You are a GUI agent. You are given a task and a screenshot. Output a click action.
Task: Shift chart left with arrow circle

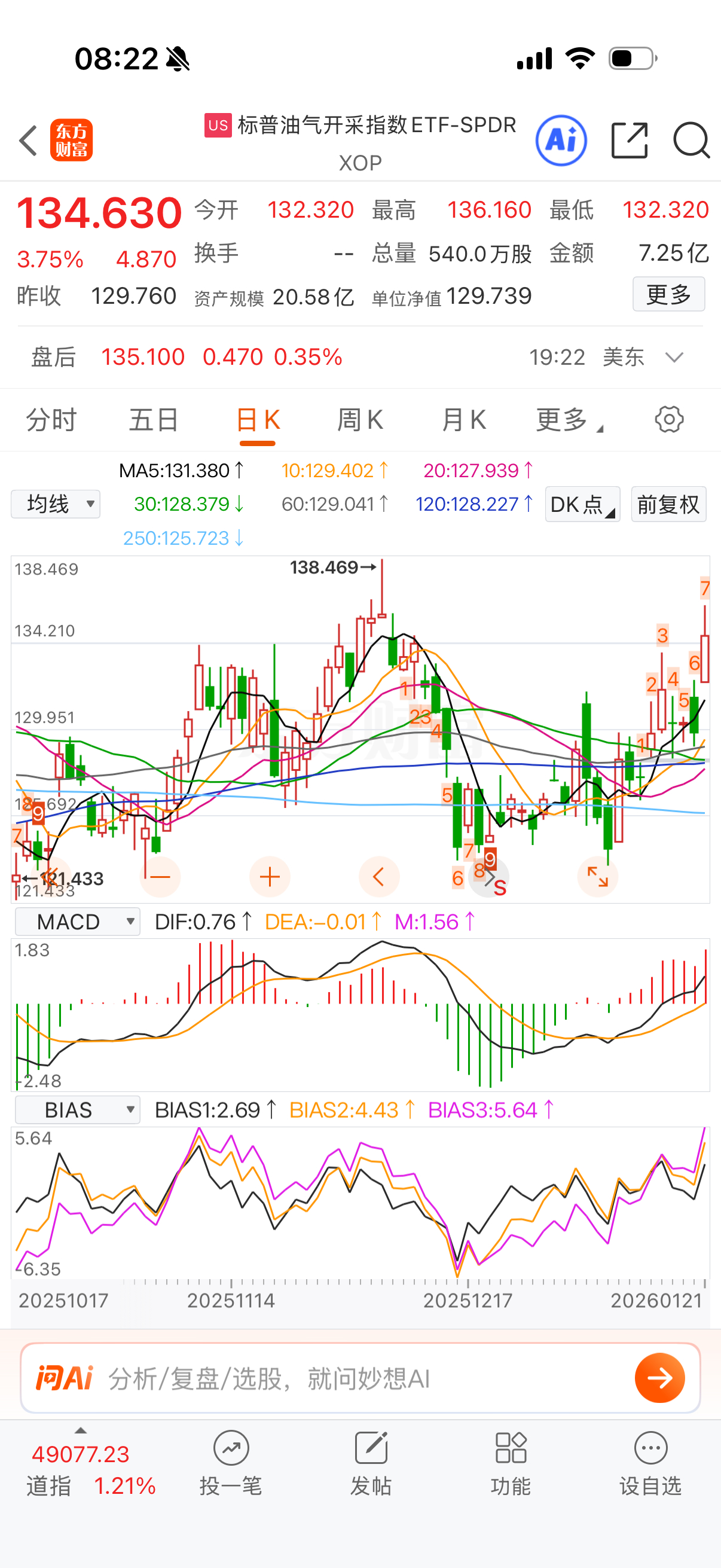coord(379,877)
